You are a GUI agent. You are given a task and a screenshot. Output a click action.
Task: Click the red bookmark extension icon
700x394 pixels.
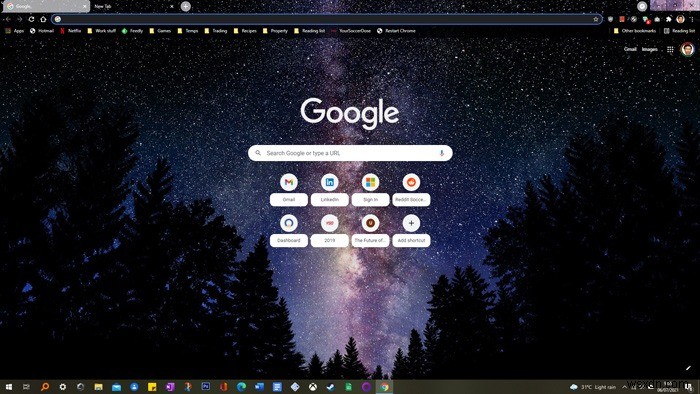pyautogui.click(x=622, y=19)
